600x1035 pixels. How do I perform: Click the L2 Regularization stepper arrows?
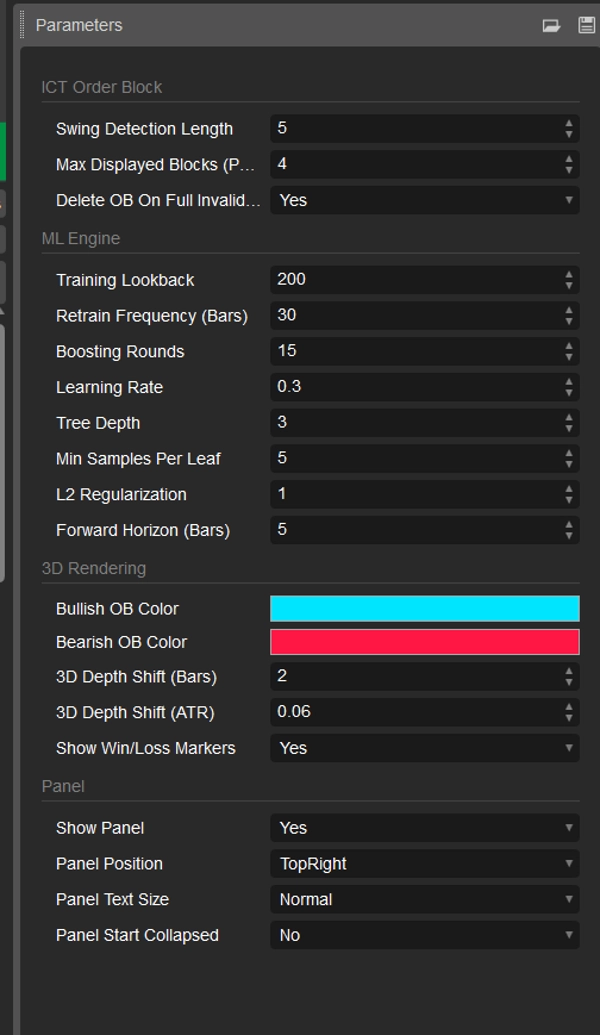click(569, 494)
